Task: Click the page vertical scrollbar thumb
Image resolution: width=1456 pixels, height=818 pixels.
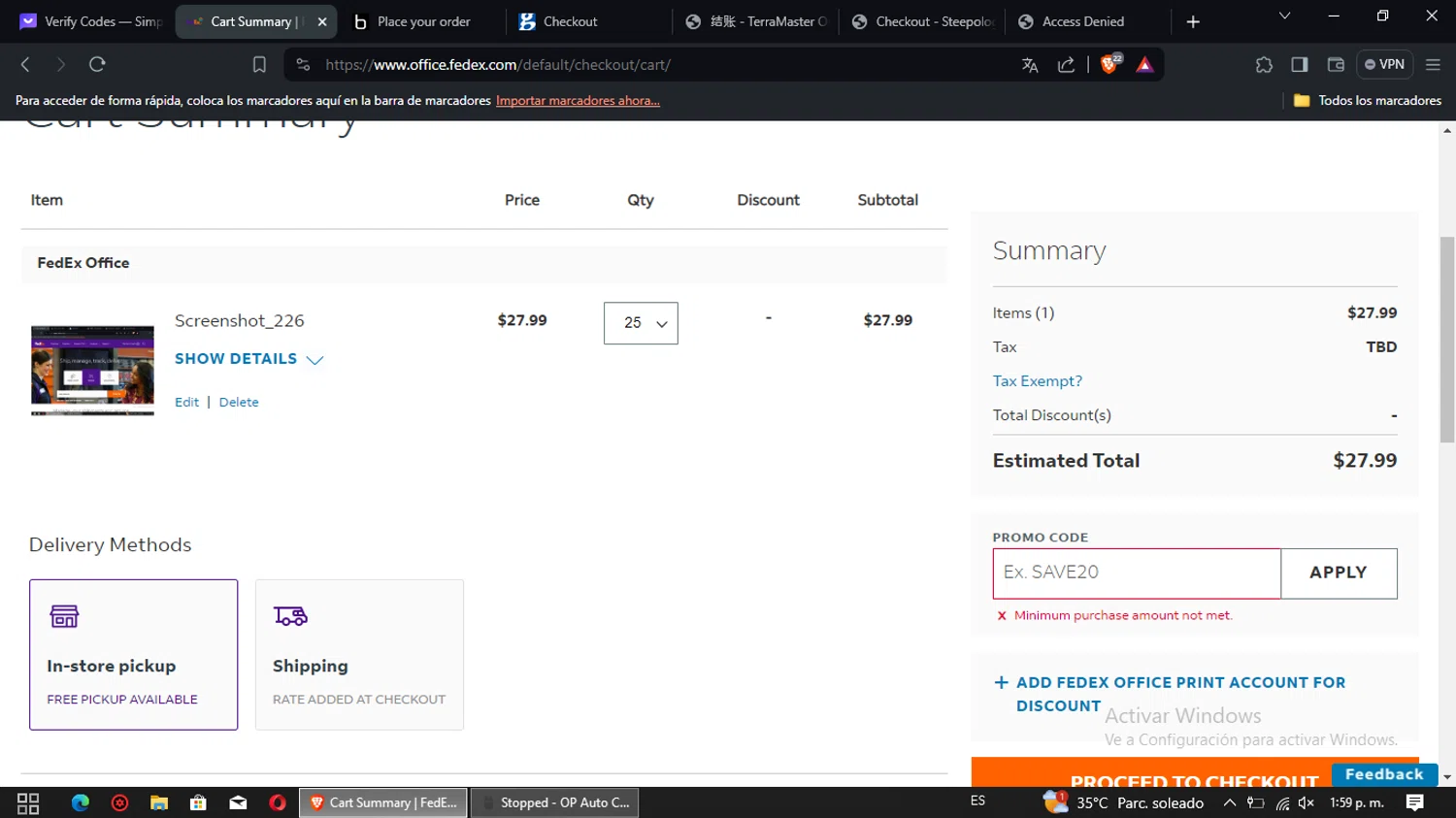Action: tap(1447, 340)
